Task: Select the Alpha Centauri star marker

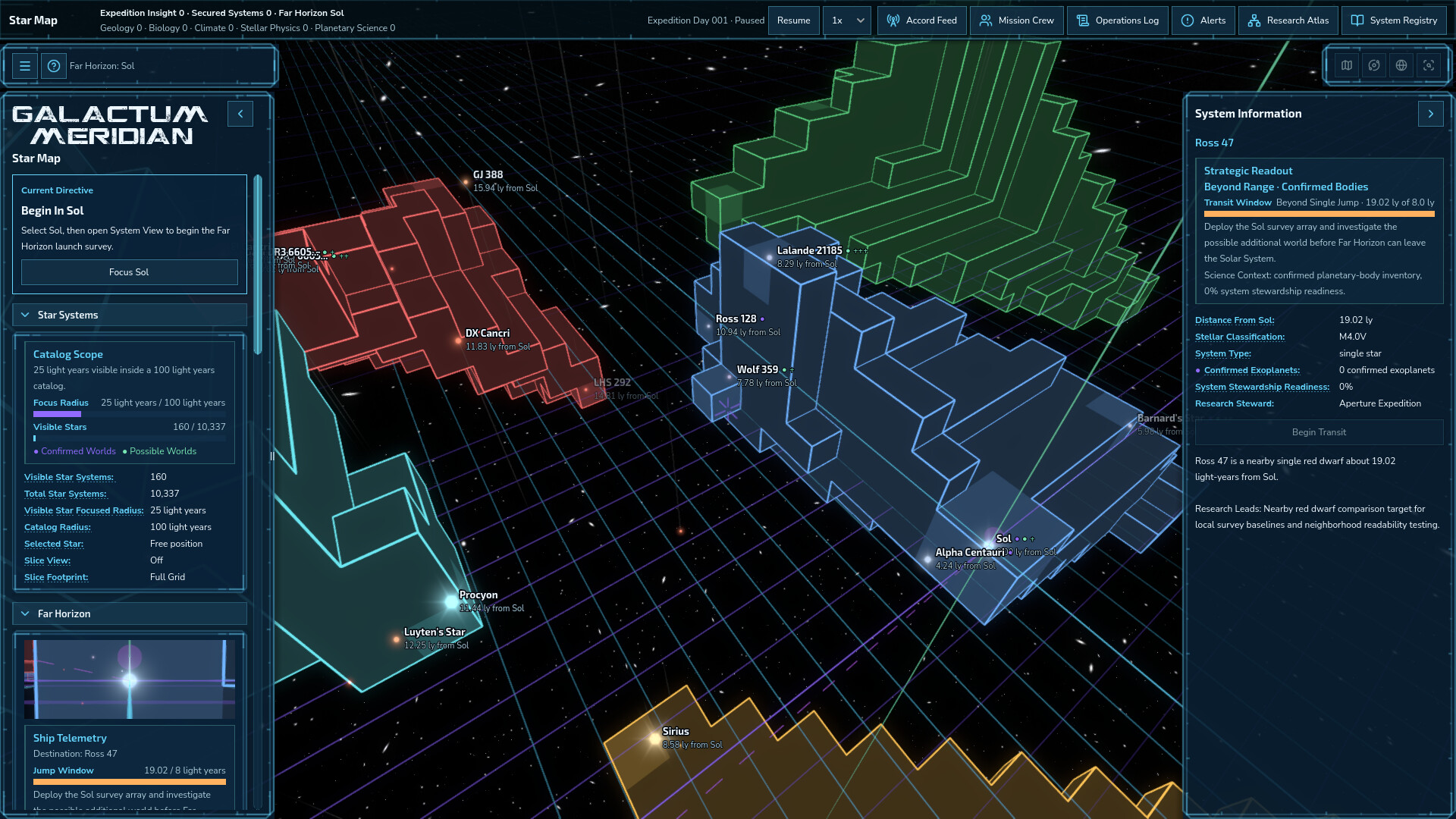Action: [927, 559]
